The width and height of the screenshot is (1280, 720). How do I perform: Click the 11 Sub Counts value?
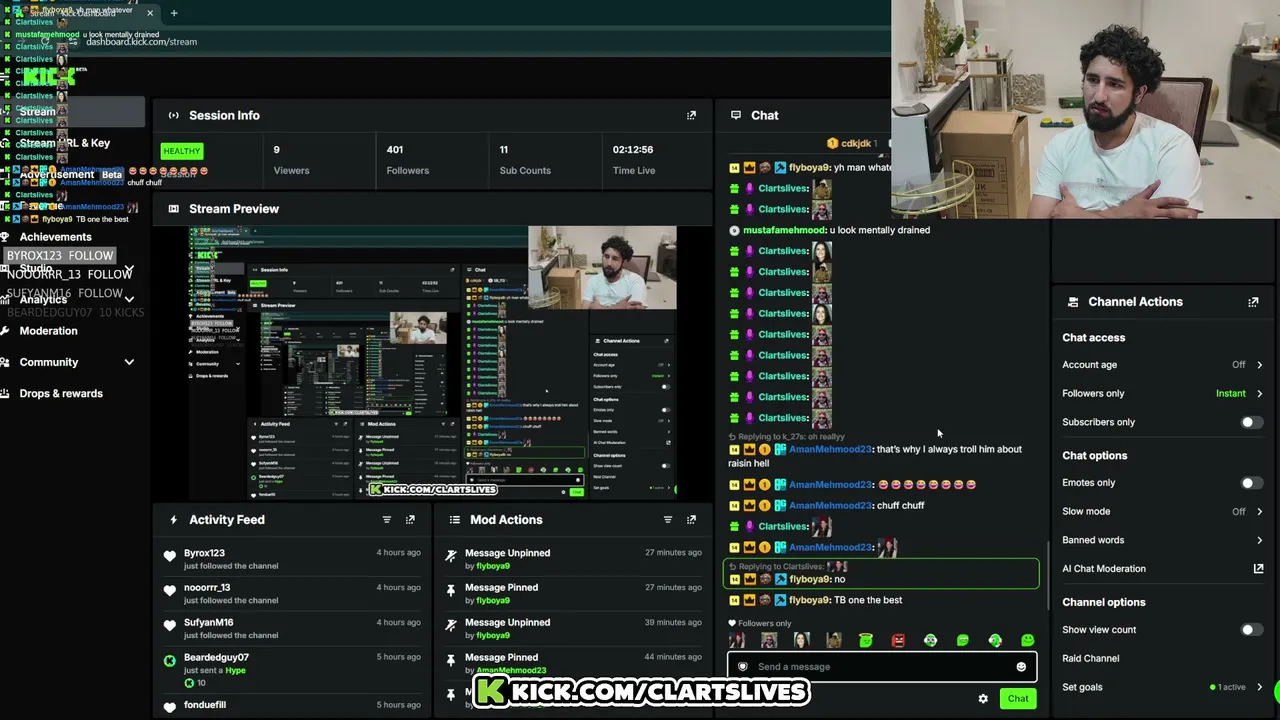(504, 150)
